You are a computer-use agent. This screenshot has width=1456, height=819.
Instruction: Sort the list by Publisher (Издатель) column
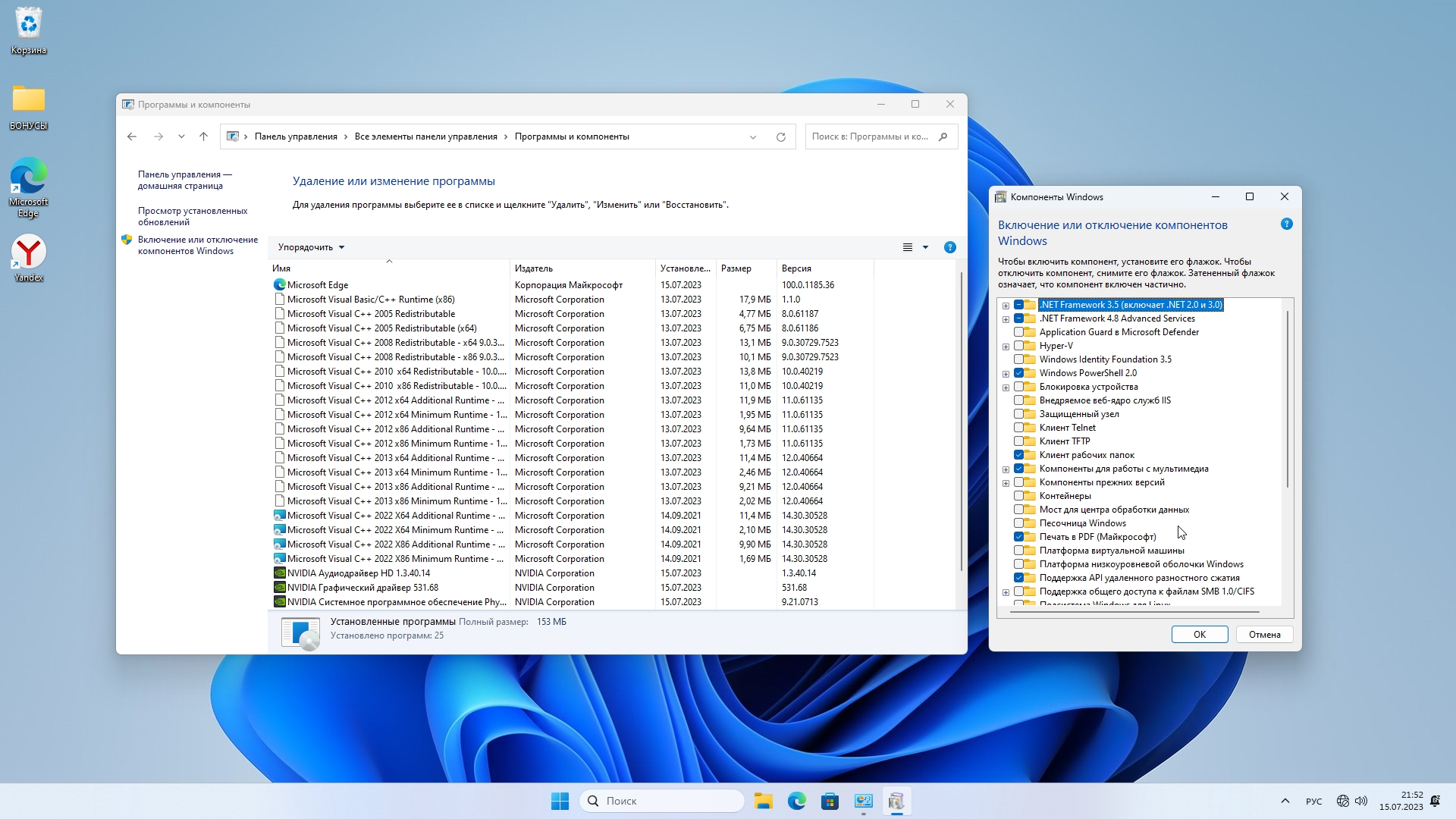pos(534,268)
